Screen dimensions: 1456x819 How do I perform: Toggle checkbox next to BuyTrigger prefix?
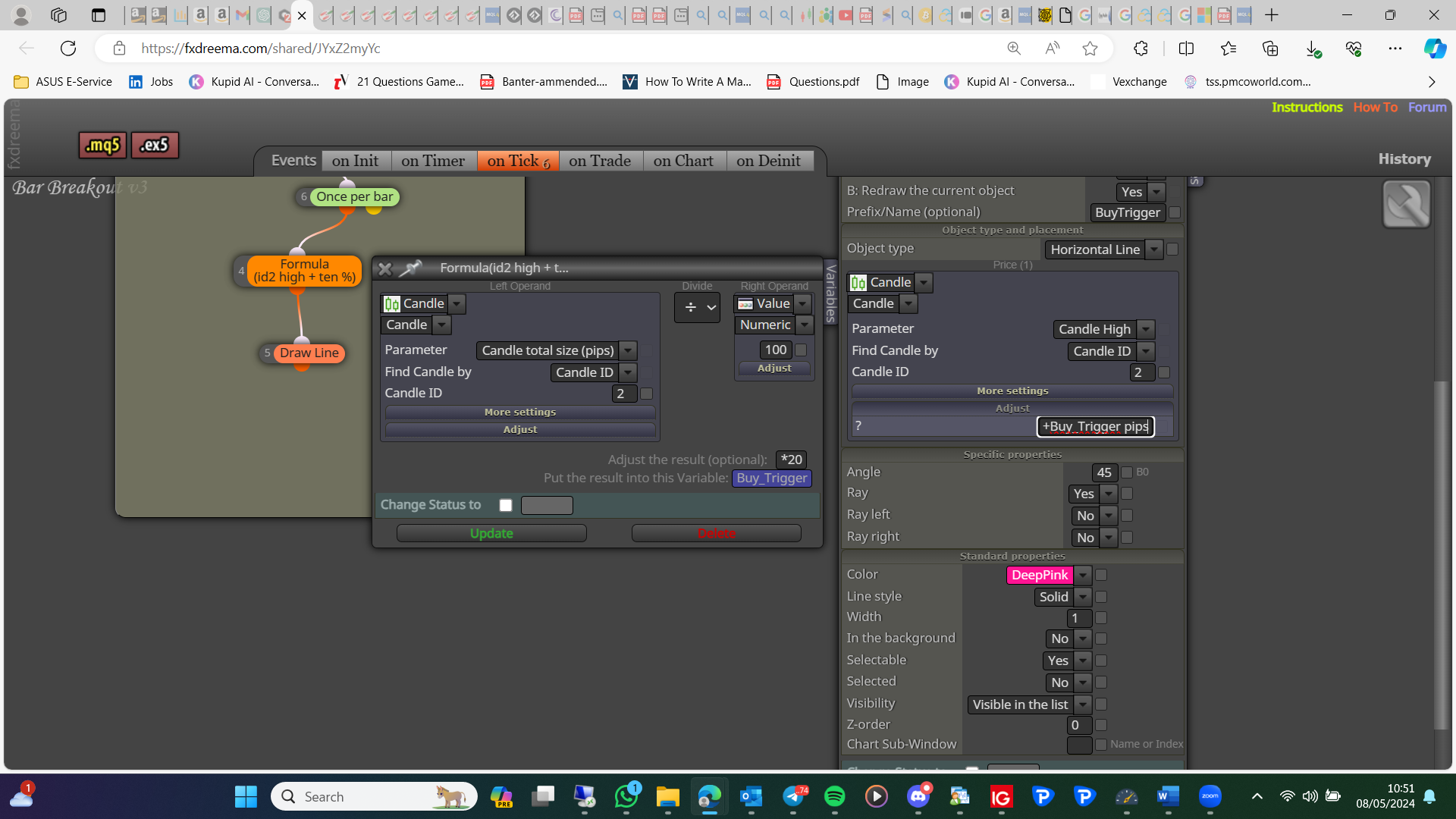pos(1175,213)
